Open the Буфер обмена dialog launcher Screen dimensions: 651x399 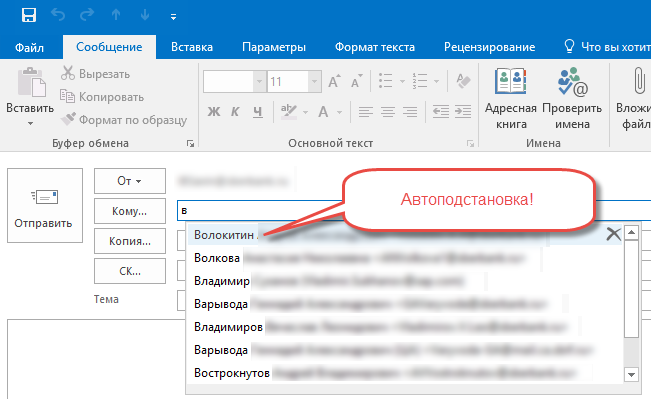pos(190,144)
